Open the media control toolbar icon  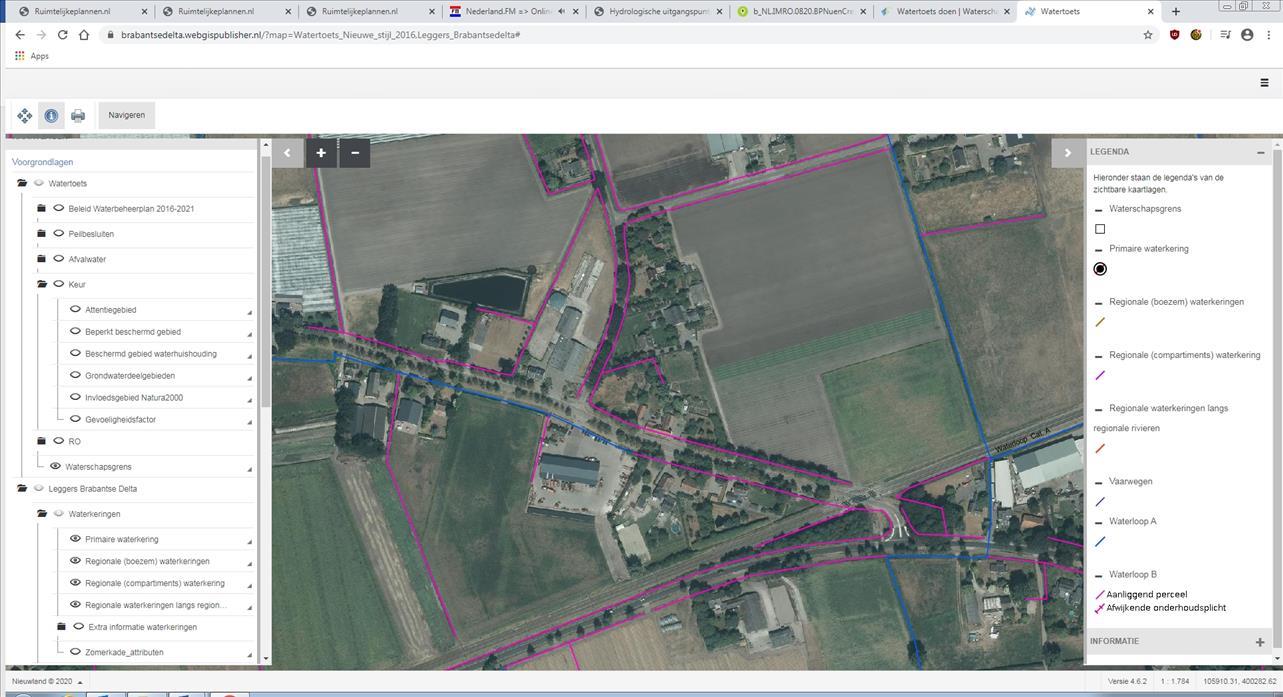point(1225,35)
